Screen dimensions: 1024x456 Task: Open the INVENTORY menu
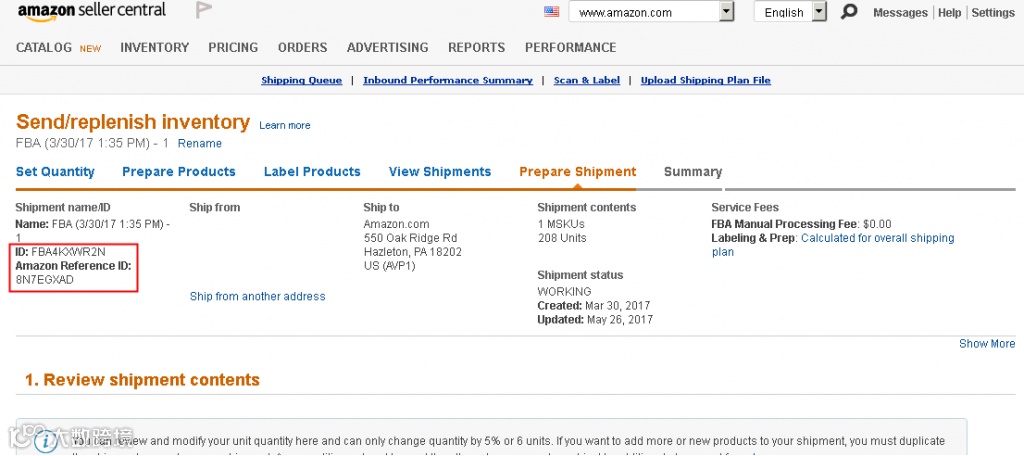[154, 47]
